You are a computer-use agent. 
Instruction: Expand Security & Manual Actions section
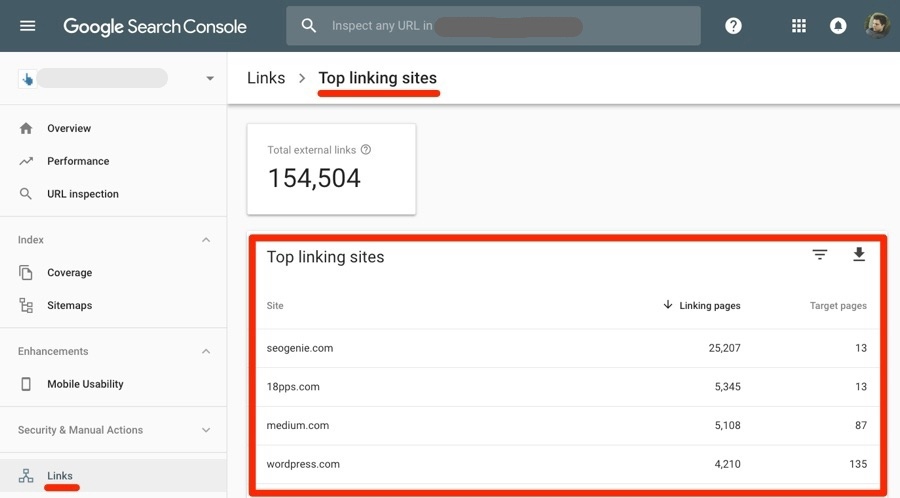tap(206, 430)
